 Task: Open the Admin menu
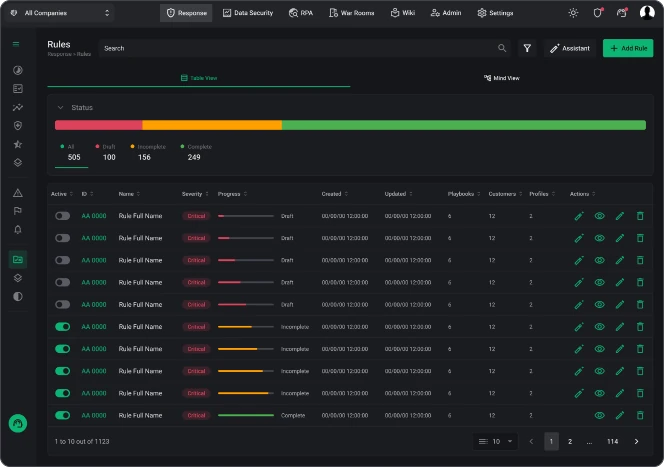click(445, 13)
